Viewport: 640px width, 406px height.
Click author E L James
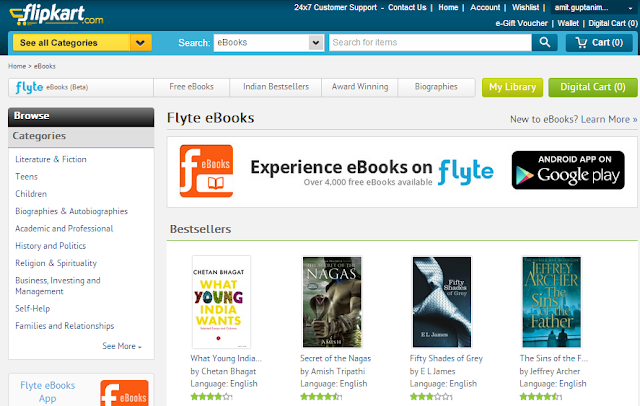(x=438, y=371)
